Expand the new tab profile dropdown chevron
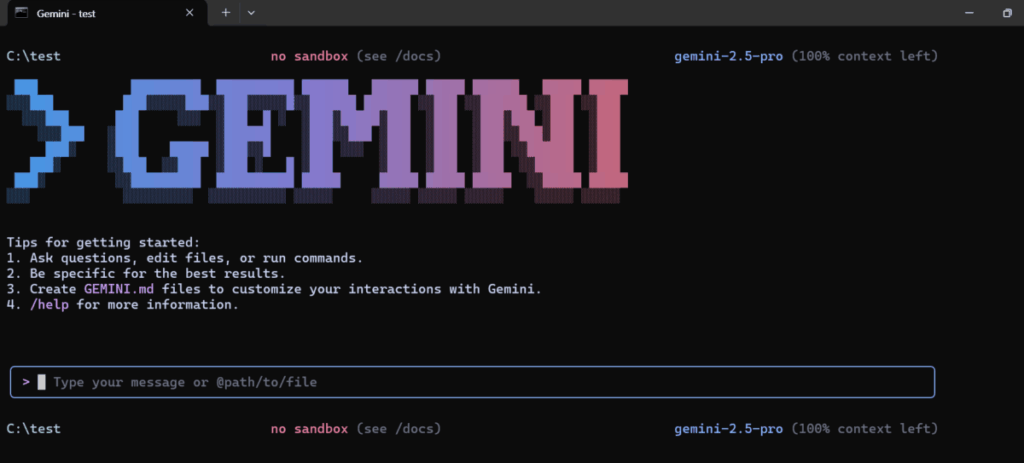The height and width of the screenshot is (463, 1024). pos(251,12)
